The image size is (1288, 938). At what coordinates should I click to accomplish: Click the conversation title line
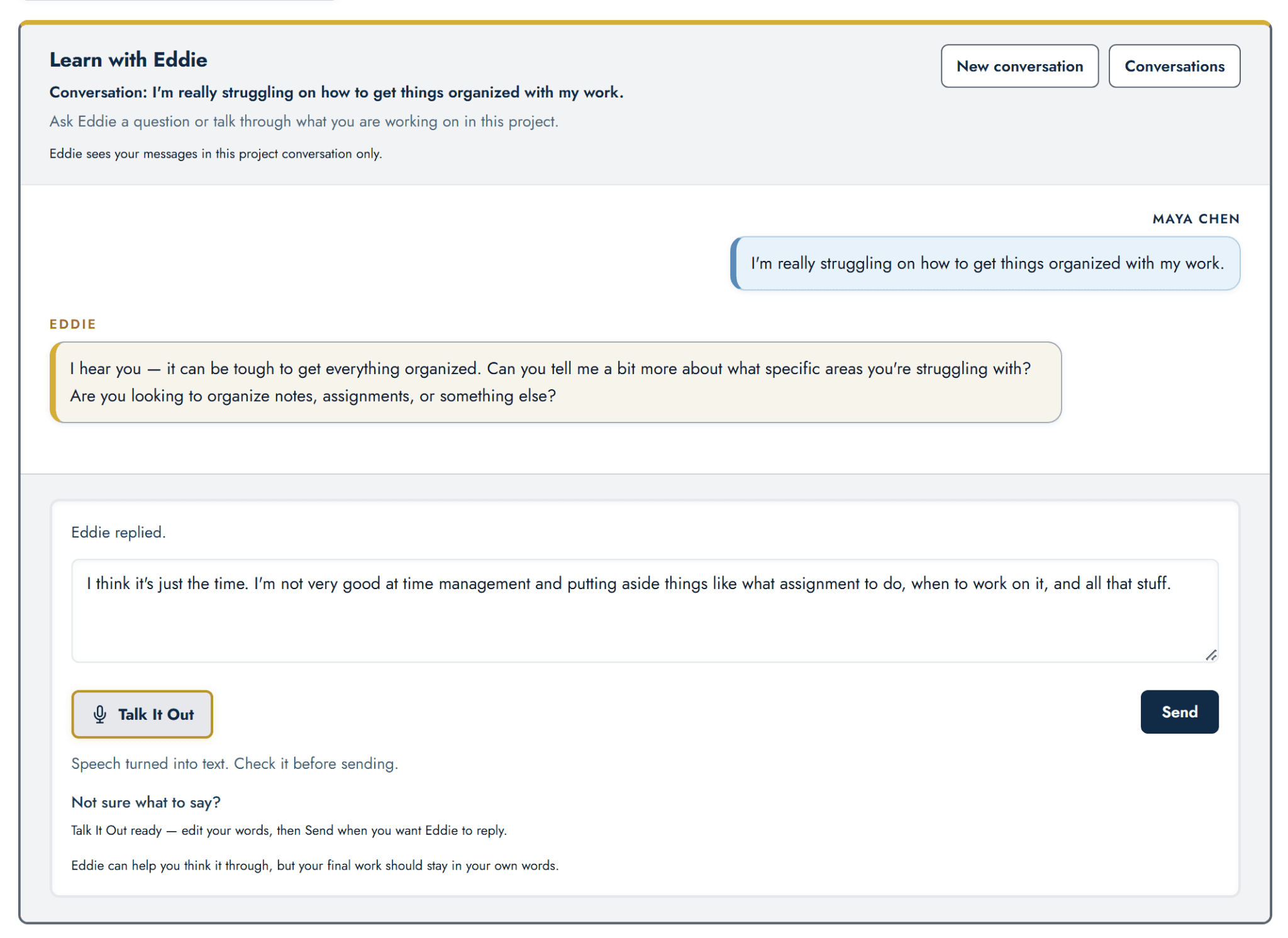[x=336, y=92]
